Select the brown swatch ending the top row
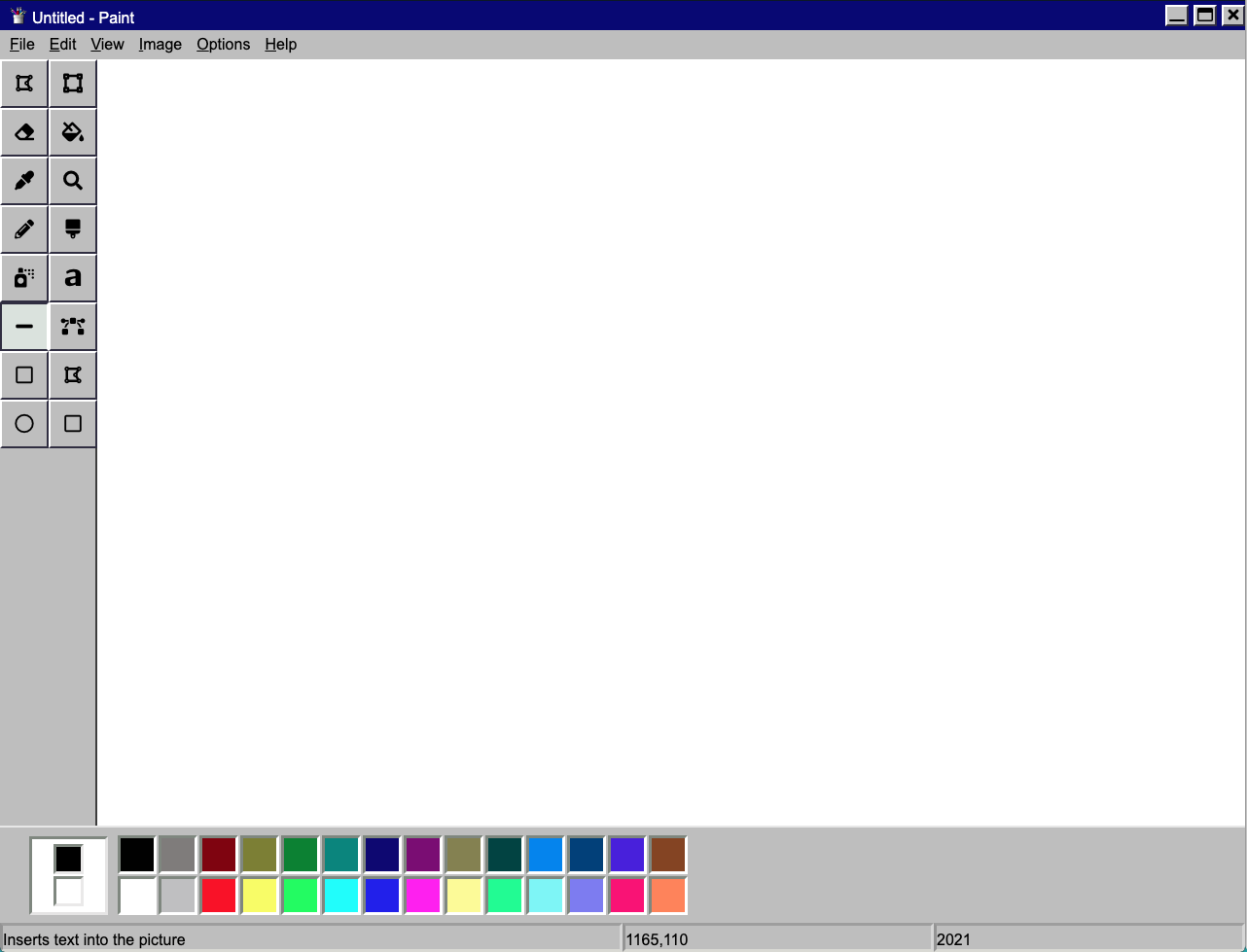1247x952 pixels. coord(668,855)
